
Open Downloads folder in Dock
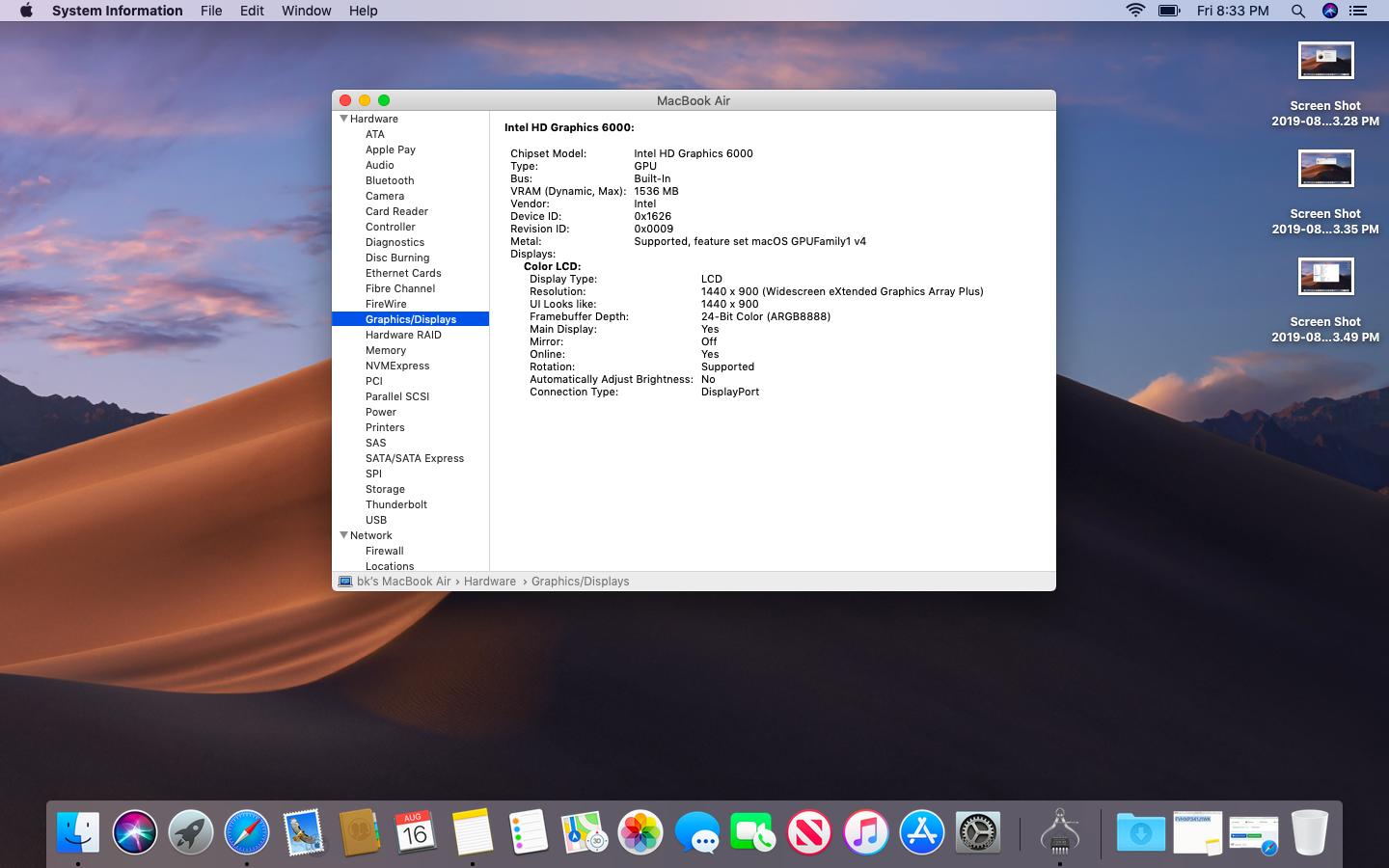coord(1141,831)
